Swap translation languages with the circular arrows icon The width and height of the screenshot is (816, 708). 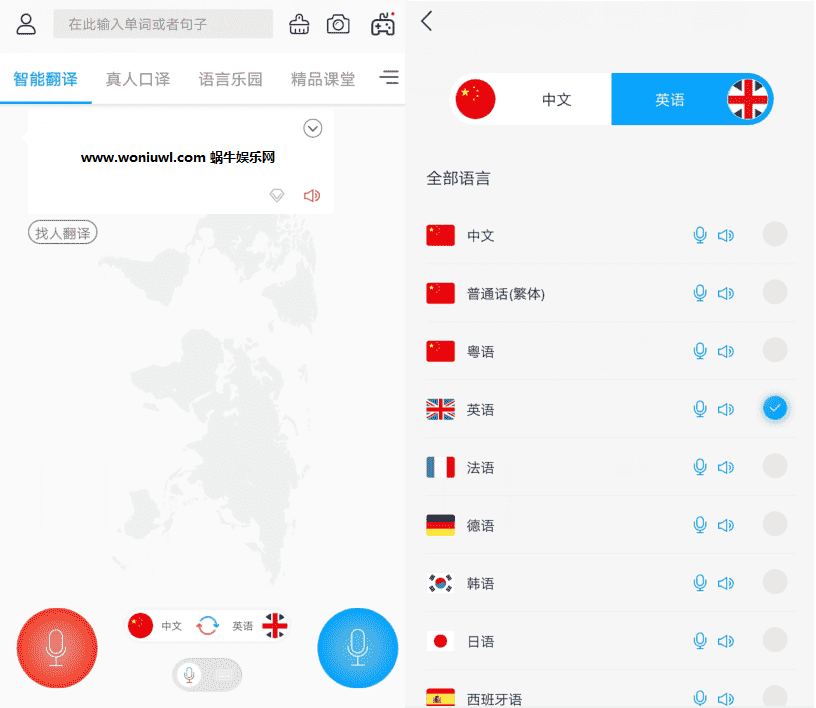[208, 625]
